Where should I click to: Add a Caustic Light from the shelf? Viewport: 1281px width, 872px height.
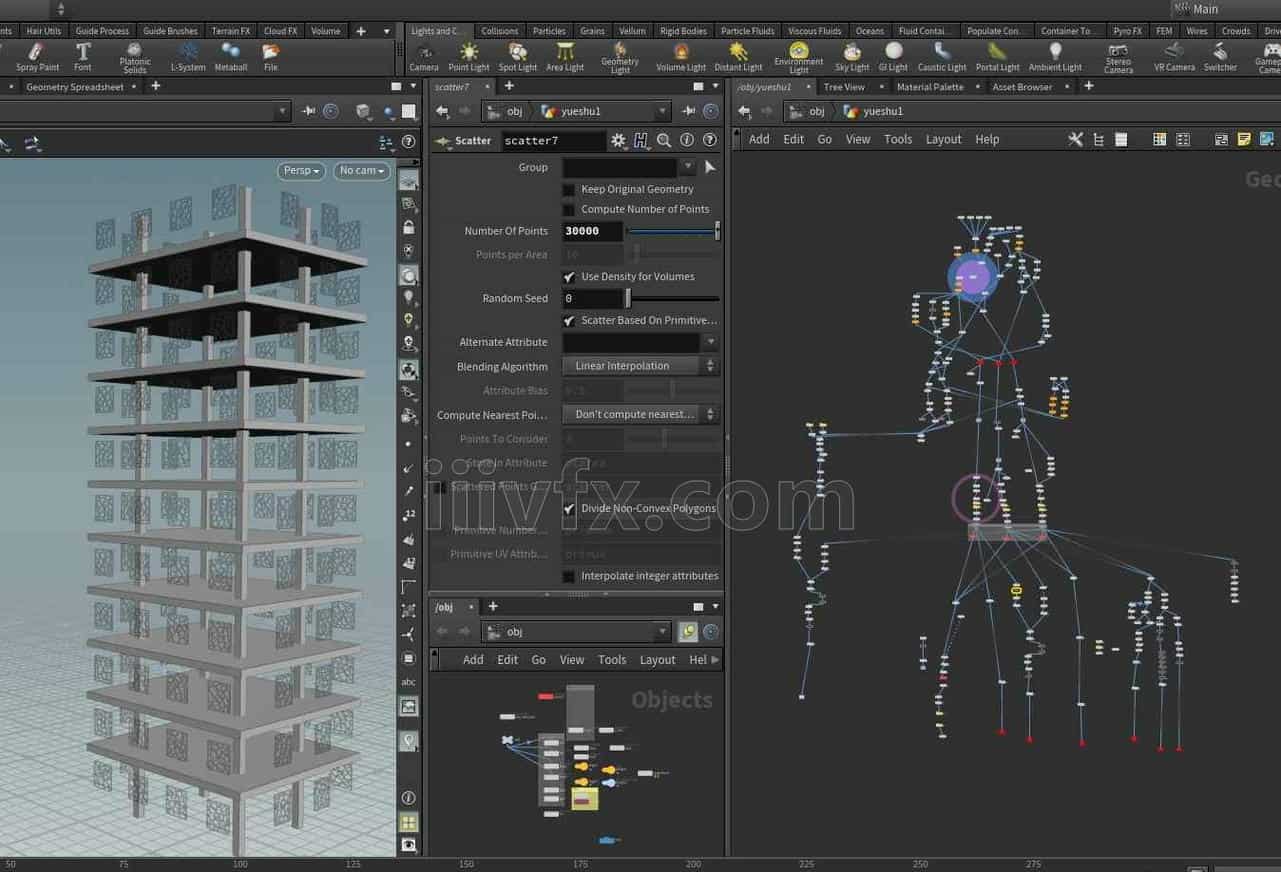[942, 57]
